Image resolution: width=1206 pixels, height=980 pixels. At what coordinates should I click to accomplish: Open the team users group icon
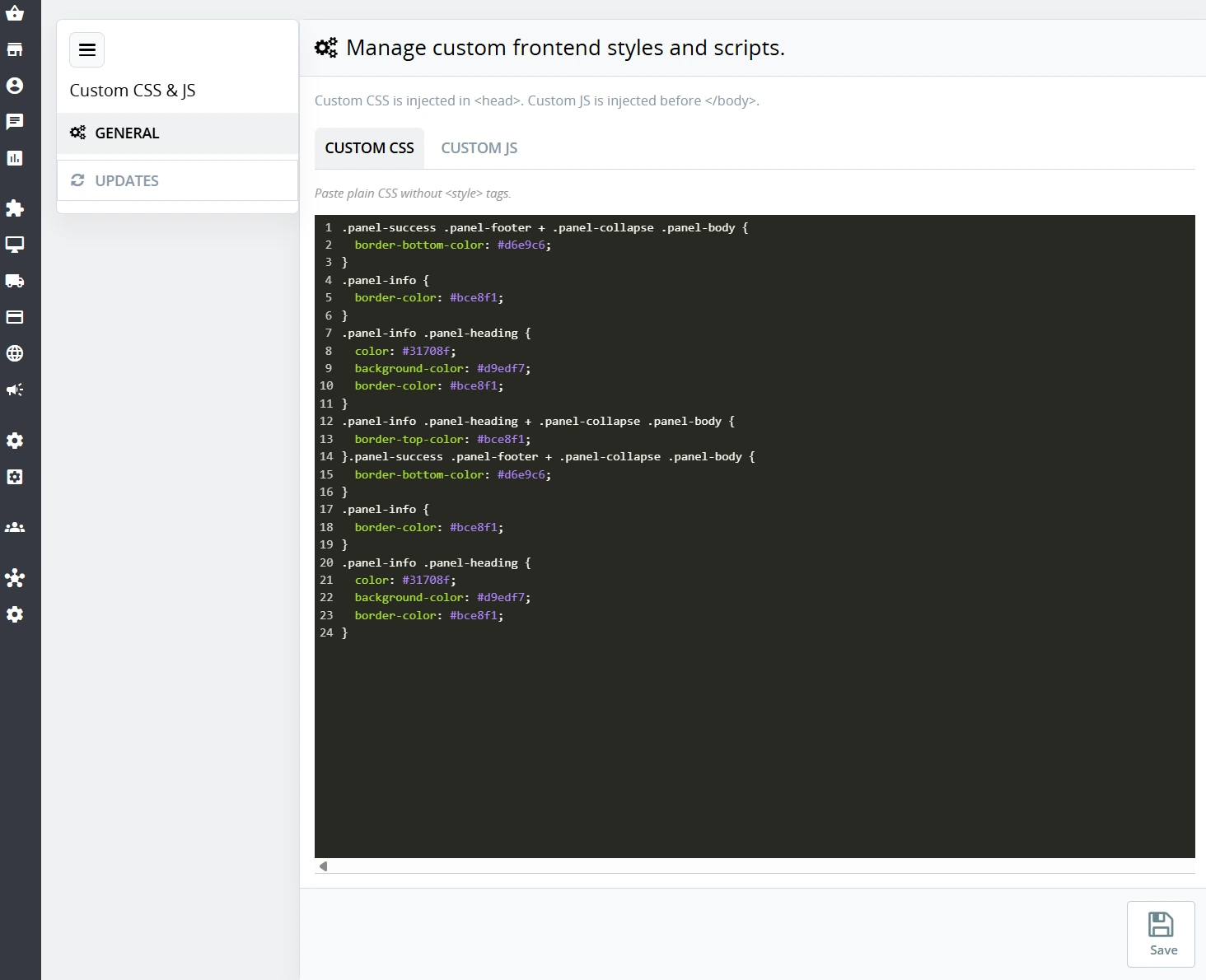pos(15,527)
